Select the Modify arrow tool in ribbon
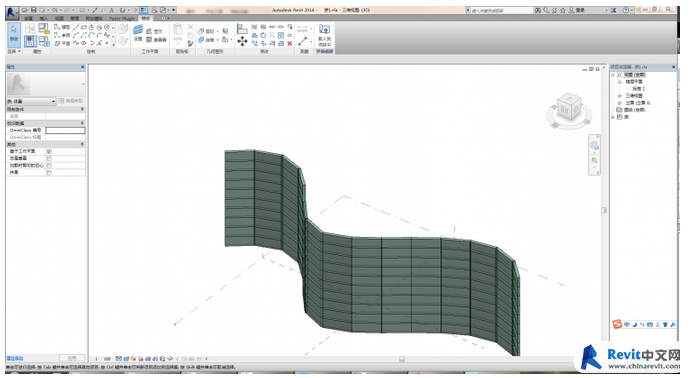 pos(14,34)
